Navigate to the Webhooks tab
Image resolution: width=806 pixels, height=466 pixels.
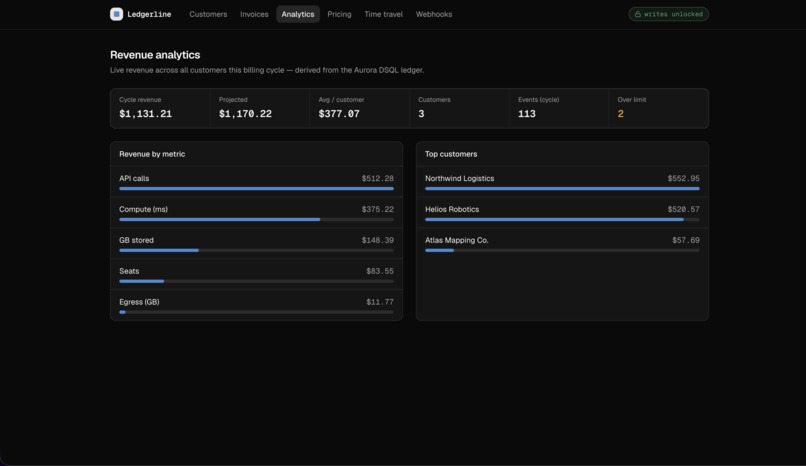pos(434,14)
